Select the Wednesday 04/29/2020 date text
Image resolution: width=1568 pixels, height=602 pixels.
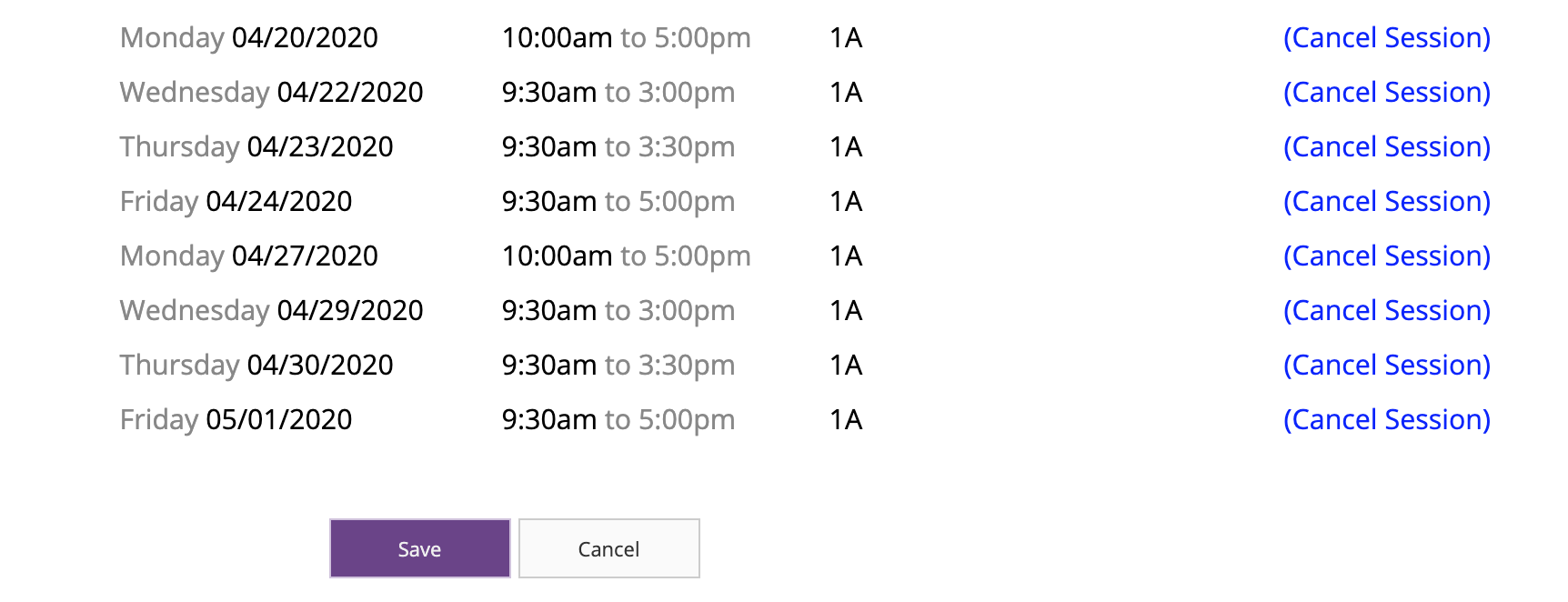(x=272, y=311)
